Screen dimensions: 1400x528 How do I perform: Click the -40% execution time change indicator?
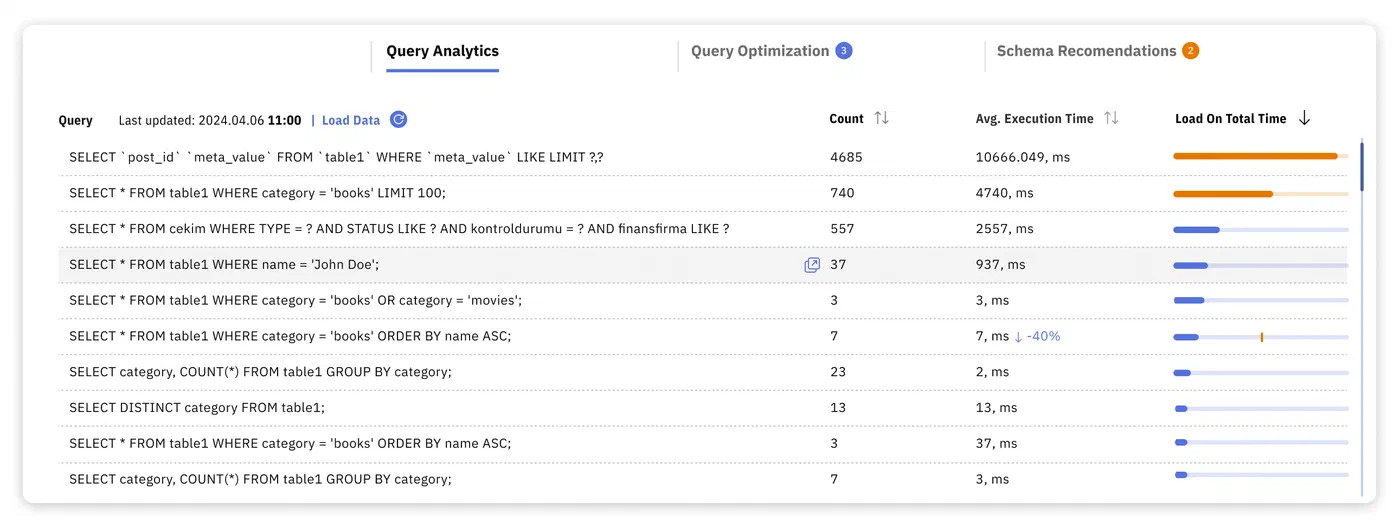(x=1037, y=336)
